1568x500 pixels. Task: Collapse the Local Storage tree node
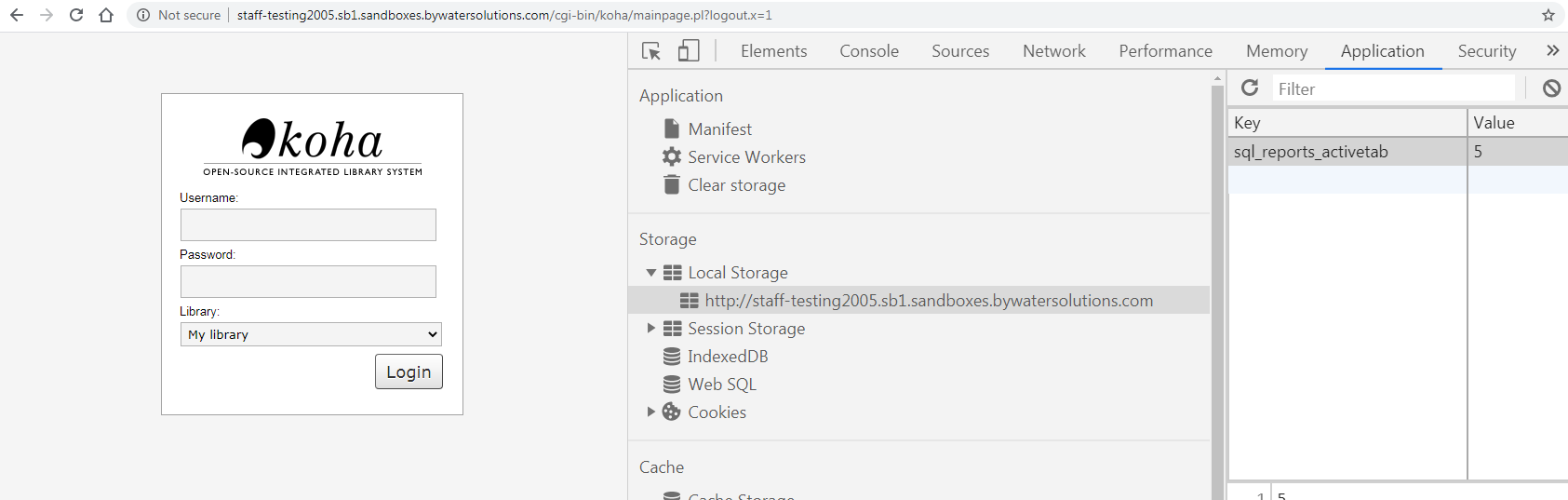[x=650, y=273]
